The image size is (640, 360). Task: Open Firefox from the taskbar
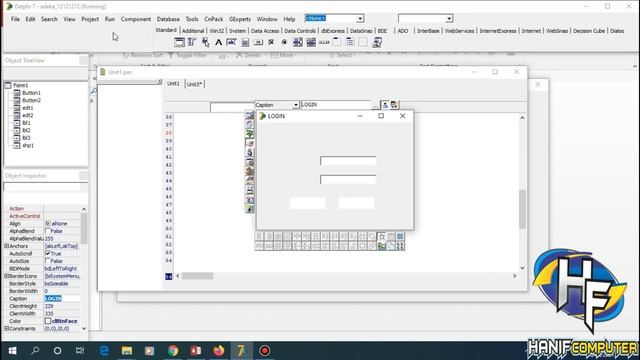pos(219,351)
